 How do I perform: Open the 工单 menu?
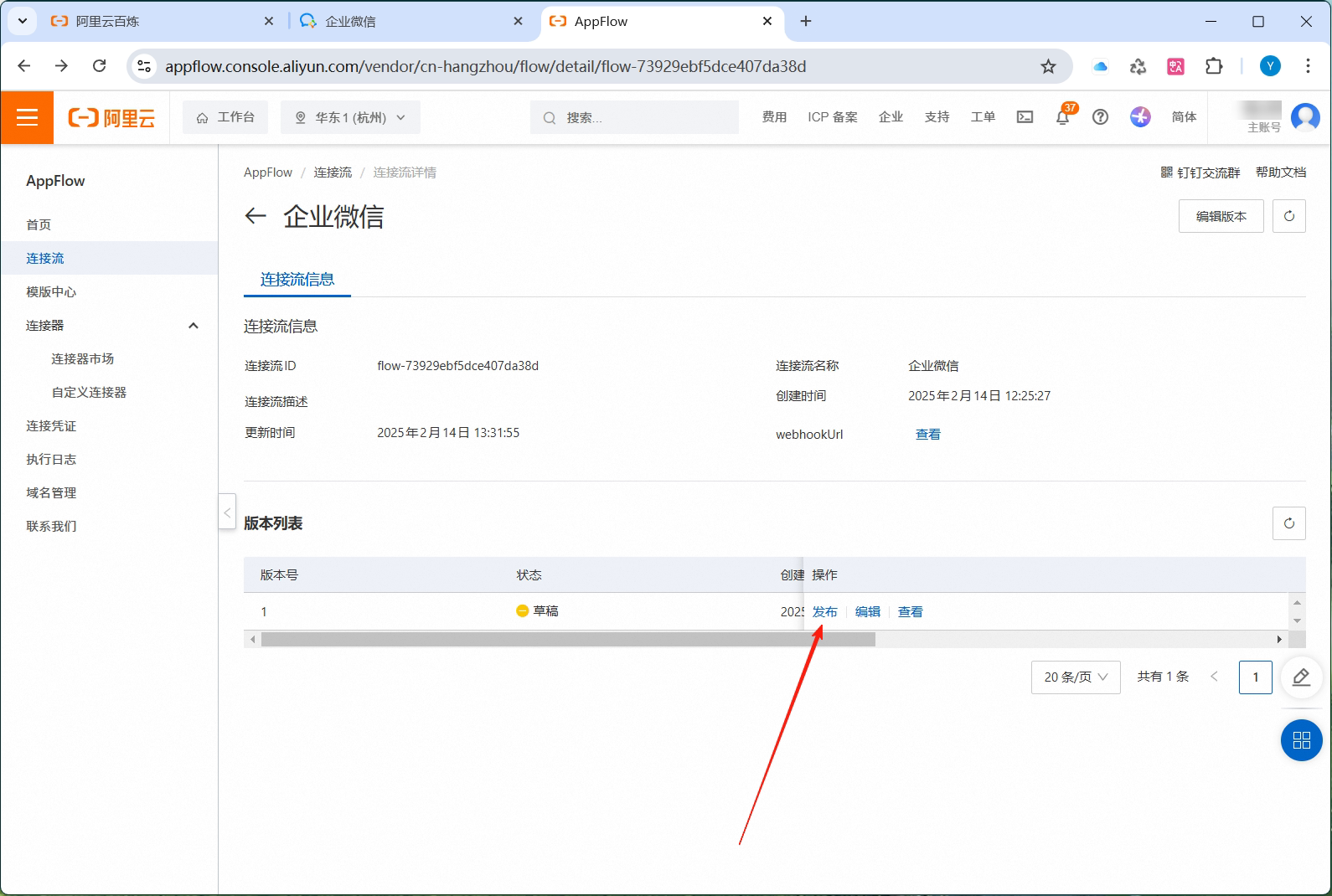(x=983, y=117)
